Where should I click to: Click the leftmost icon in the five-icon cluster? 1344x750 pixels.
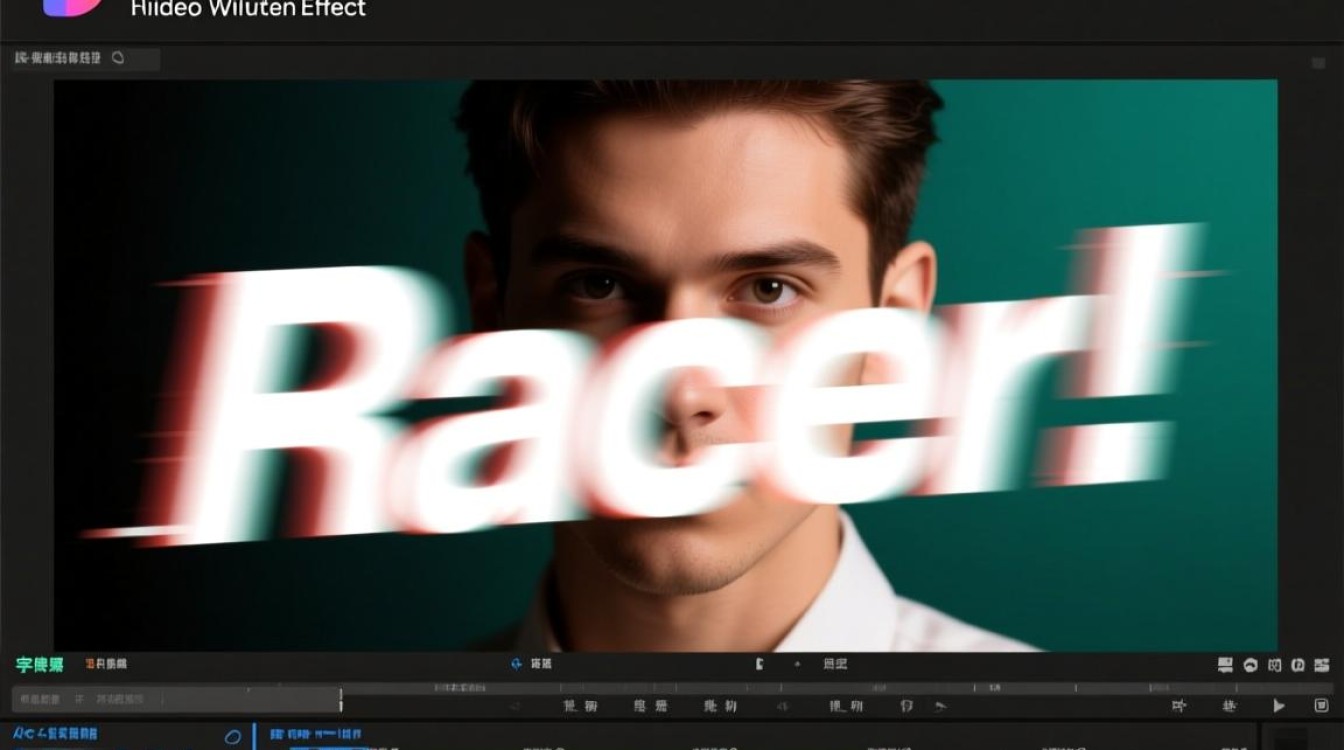point(1225,665)
